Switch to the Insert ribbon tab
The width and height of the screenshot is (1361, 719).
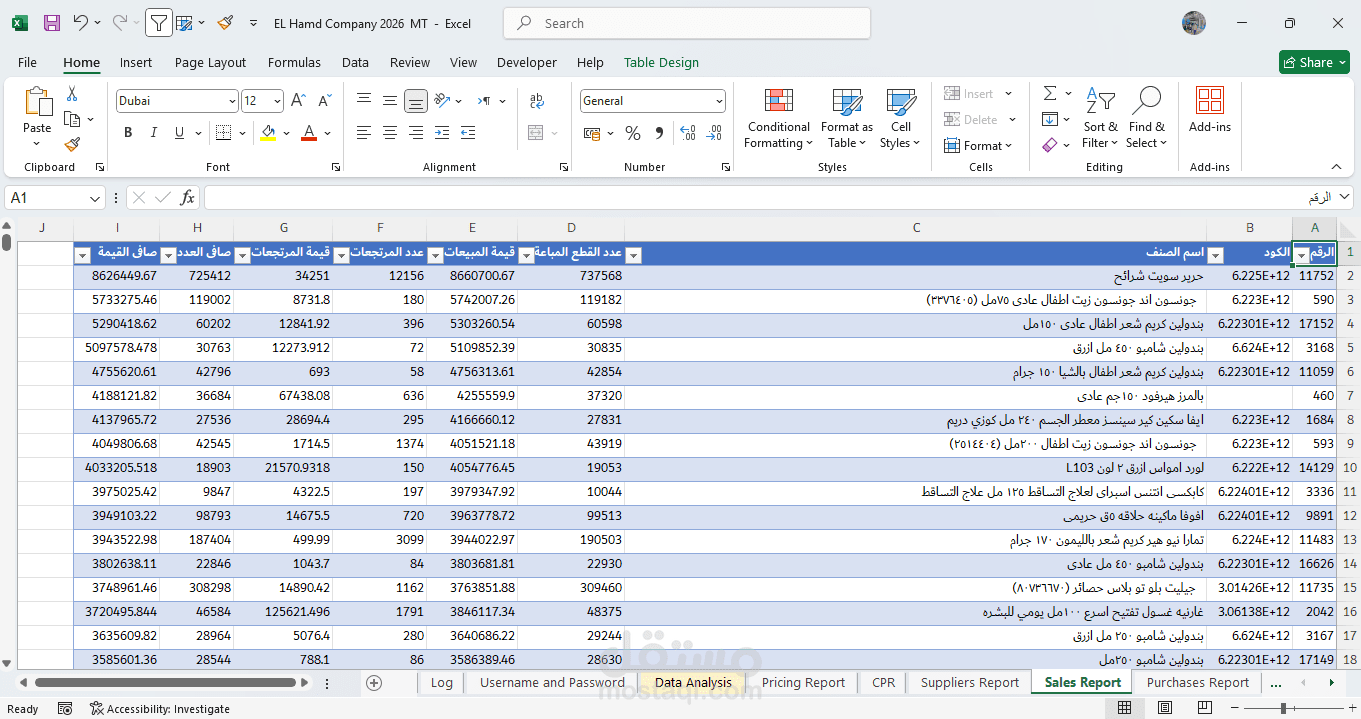point(136,62)
